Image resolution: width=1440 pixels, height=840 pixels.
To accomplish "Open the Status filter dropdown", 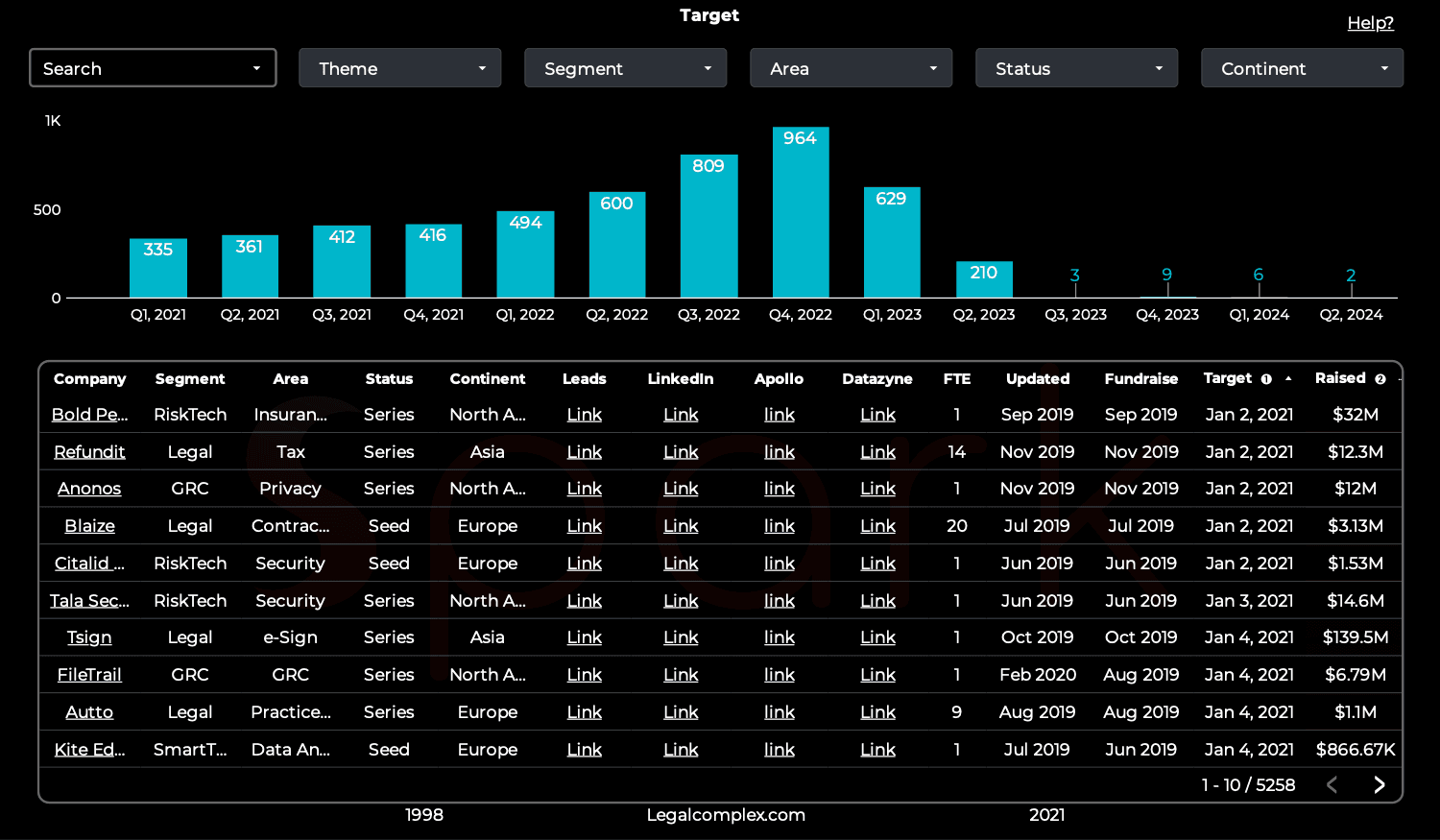I will pos(1076,68).
